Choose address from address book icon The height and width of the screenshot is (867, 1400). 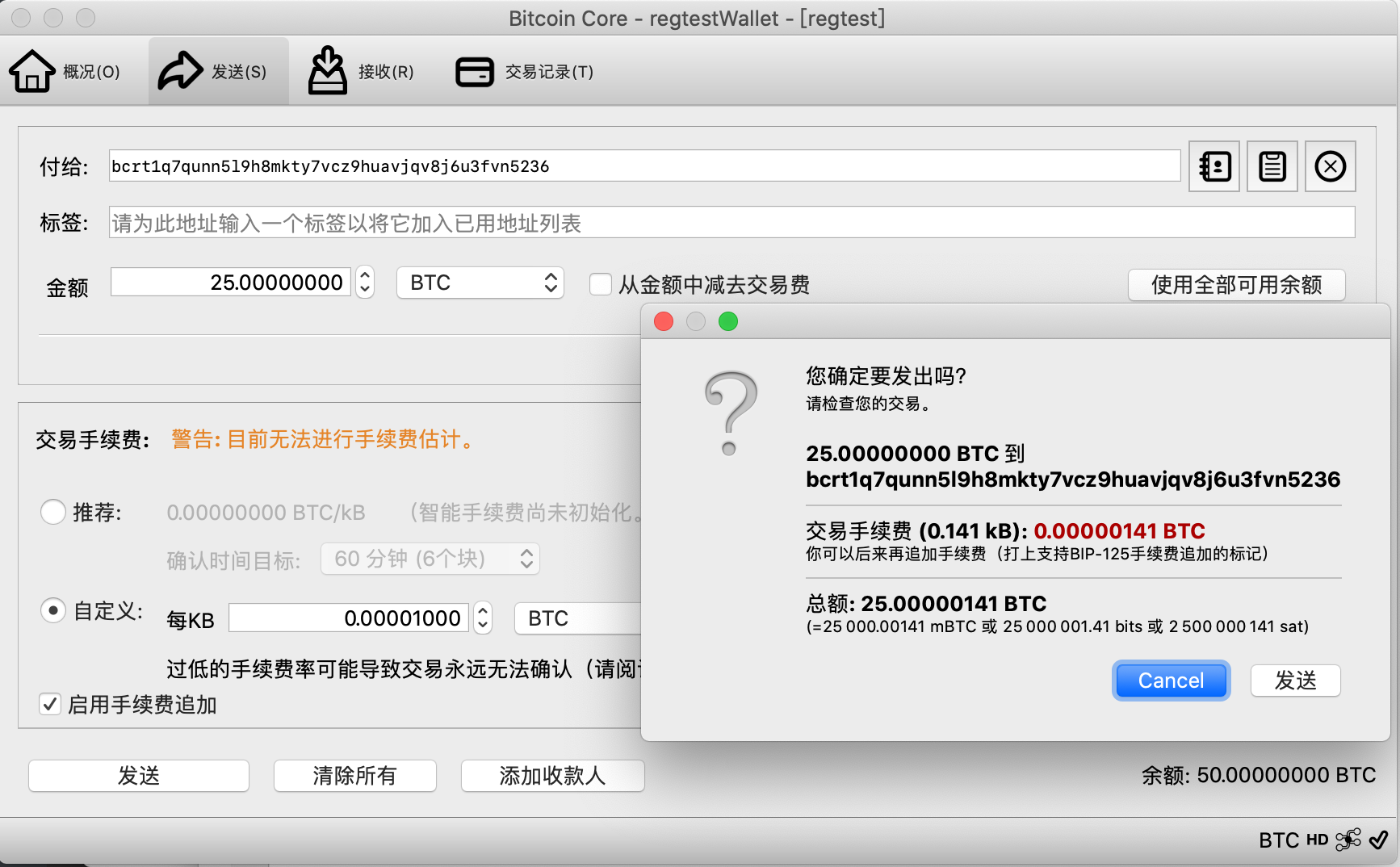(x=1214, y=166)
